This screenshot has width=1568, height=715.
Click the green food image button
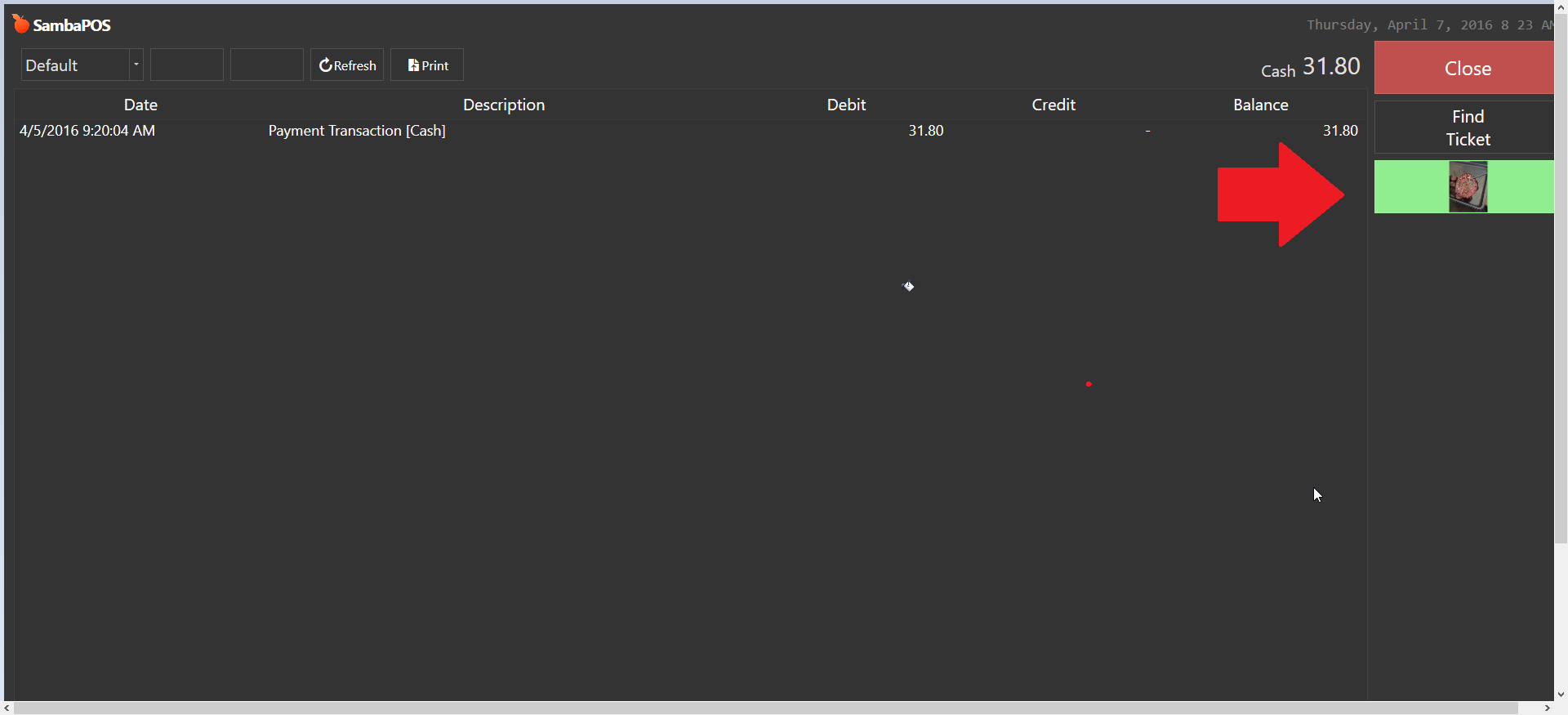[1467, 187]
